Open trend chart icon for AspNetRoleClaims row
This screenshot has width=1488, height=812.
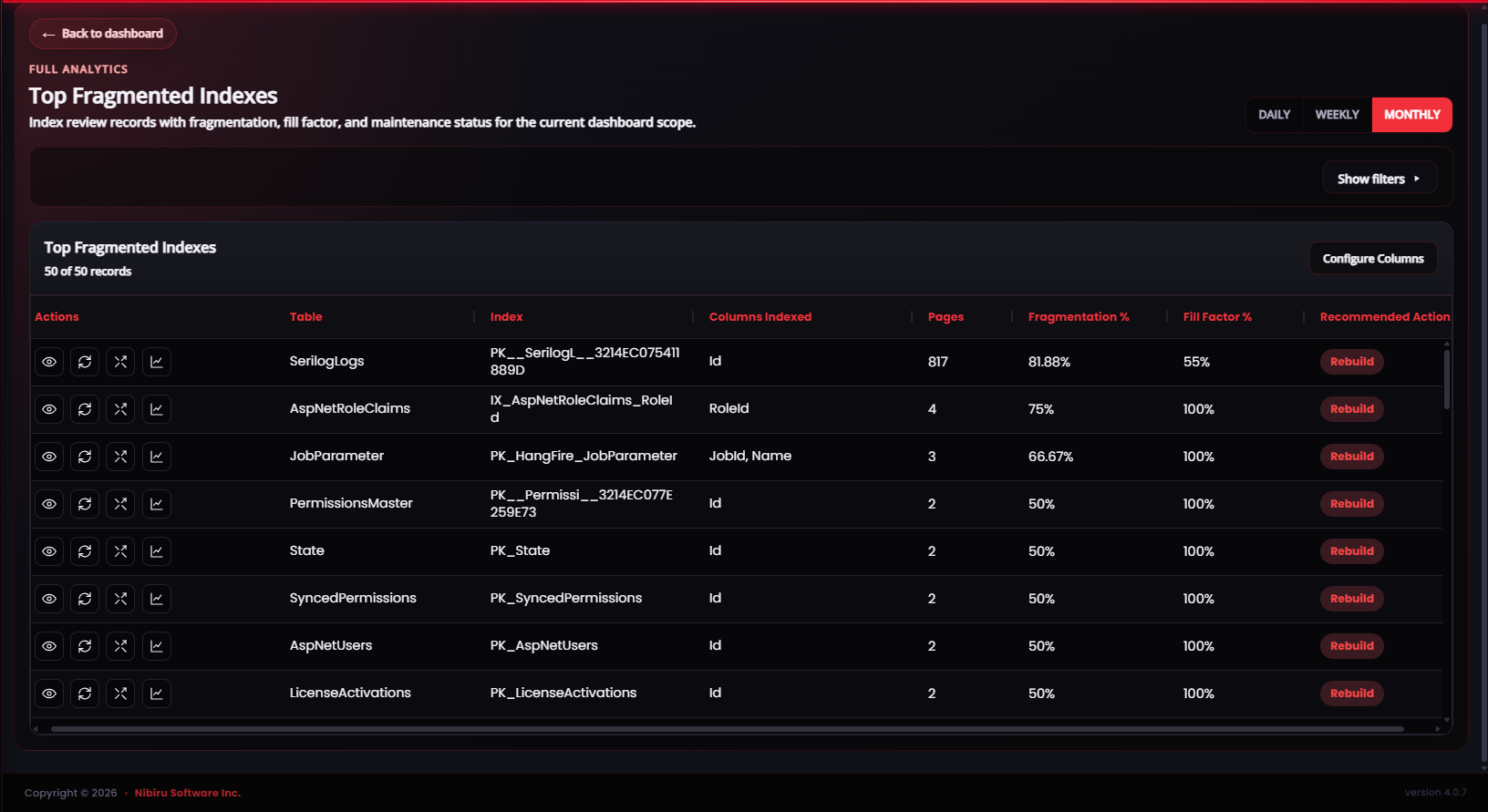tap(157, 409)
